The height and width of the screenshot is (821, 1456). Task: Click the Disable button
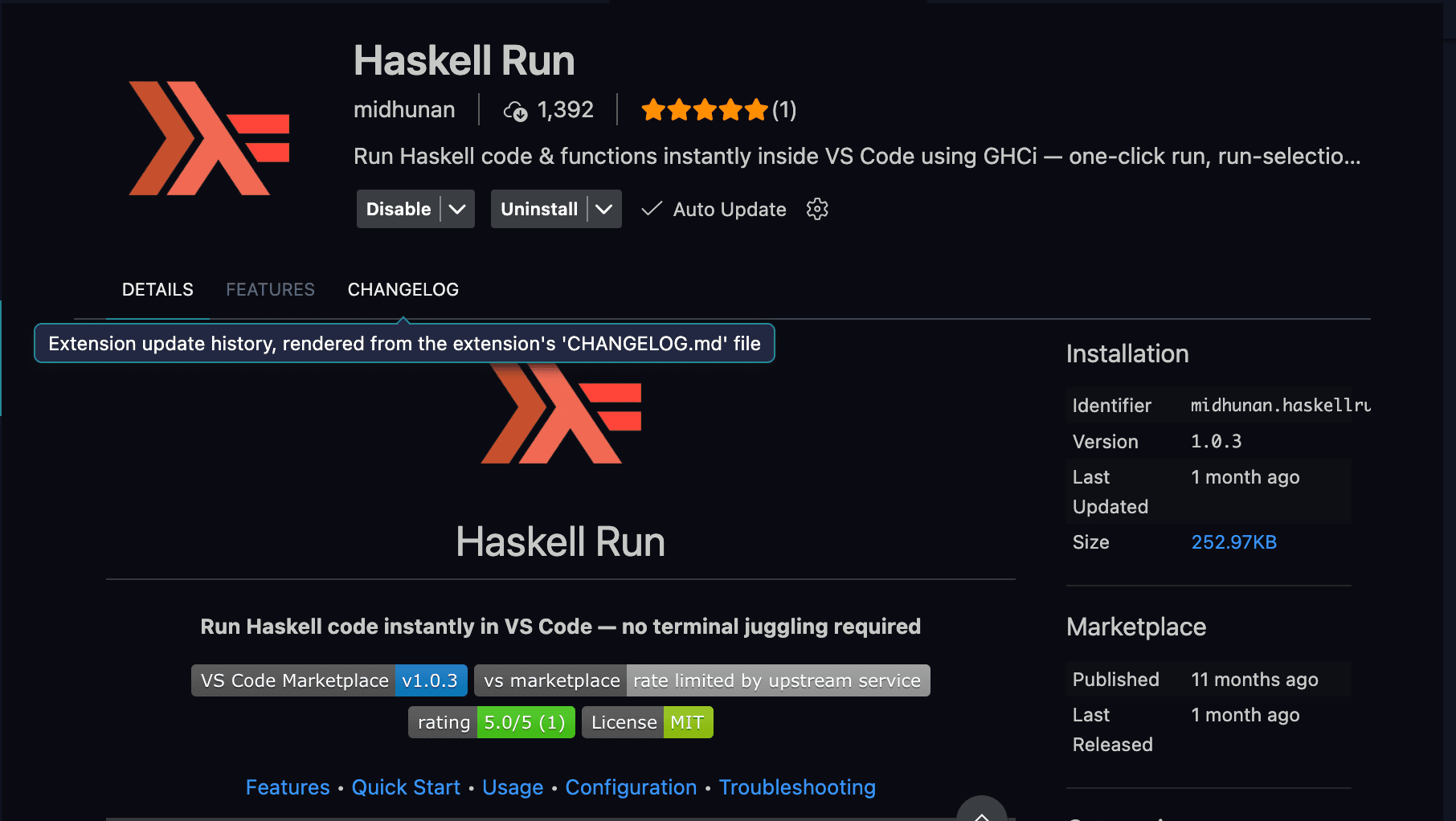click(399, 209)
